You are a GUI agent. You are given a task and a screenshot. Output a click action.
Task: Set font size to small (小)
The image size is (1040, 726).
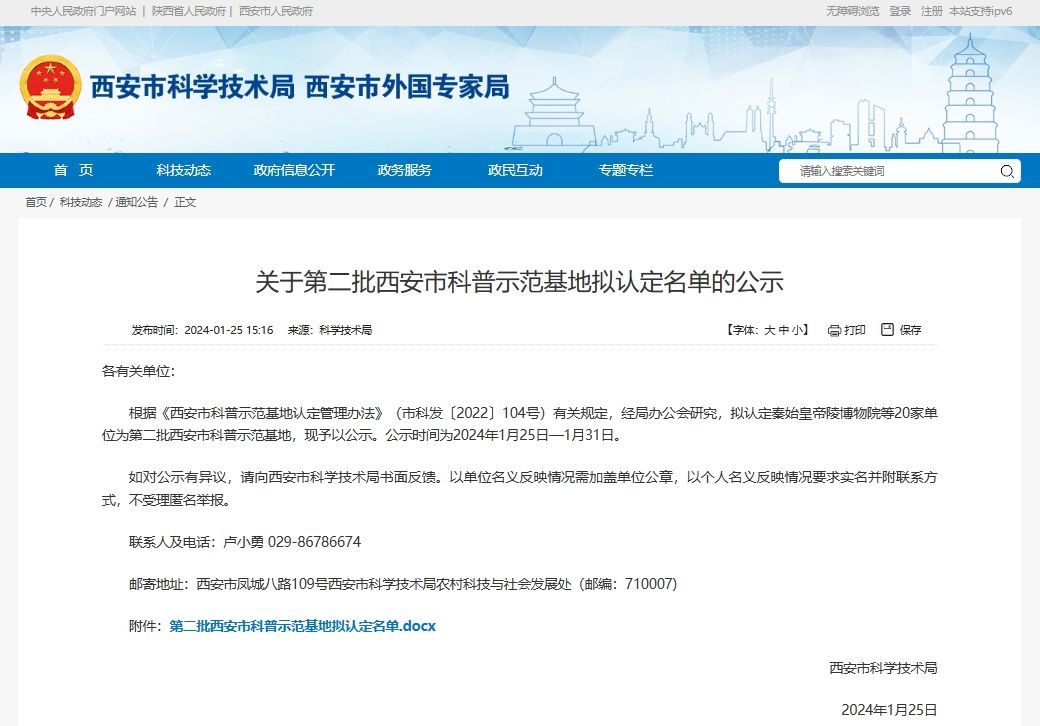pyautogui.click(x=798, y=330)
